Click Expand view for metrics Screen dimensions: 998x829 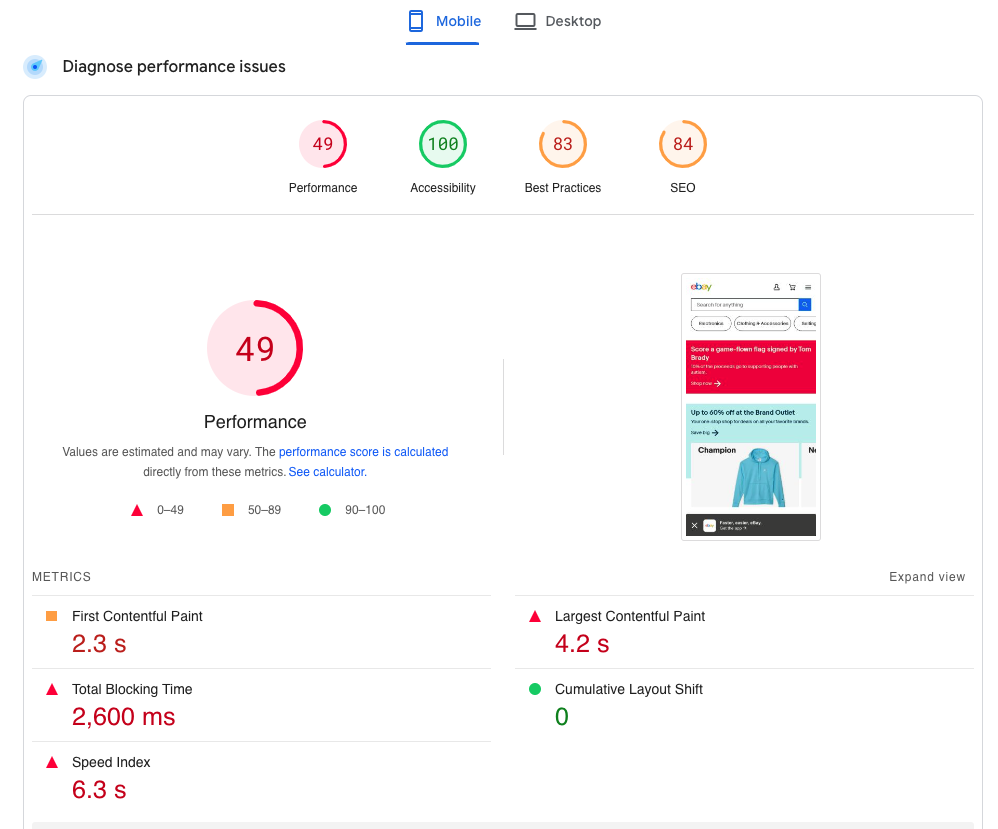pos(927,577)
